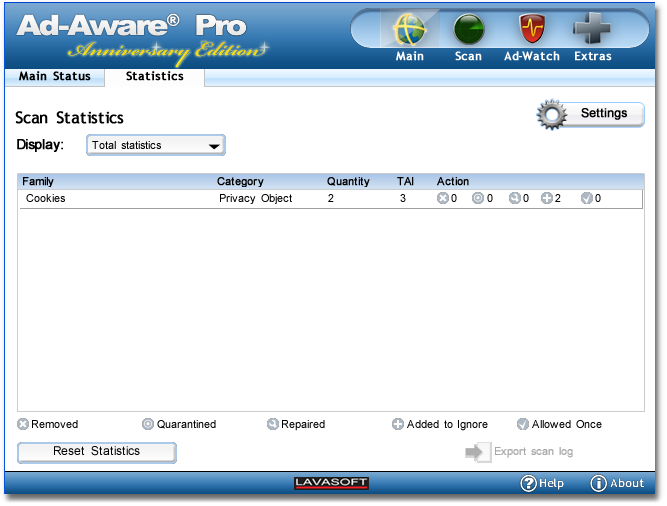The height and width of the screenshot is (506, 667).
Task: Click the TAI value 3
Action: [403, 199]
